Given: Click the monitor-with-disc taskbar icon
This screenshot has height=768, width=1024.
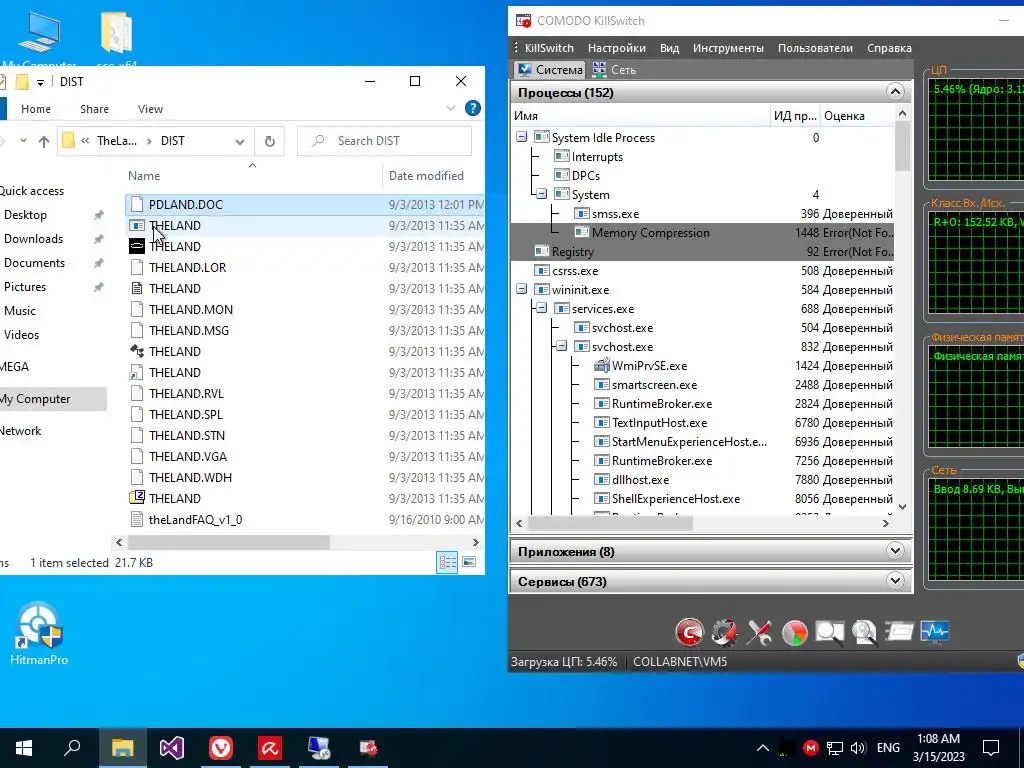Looking at the screenshot, I should 319,748.
